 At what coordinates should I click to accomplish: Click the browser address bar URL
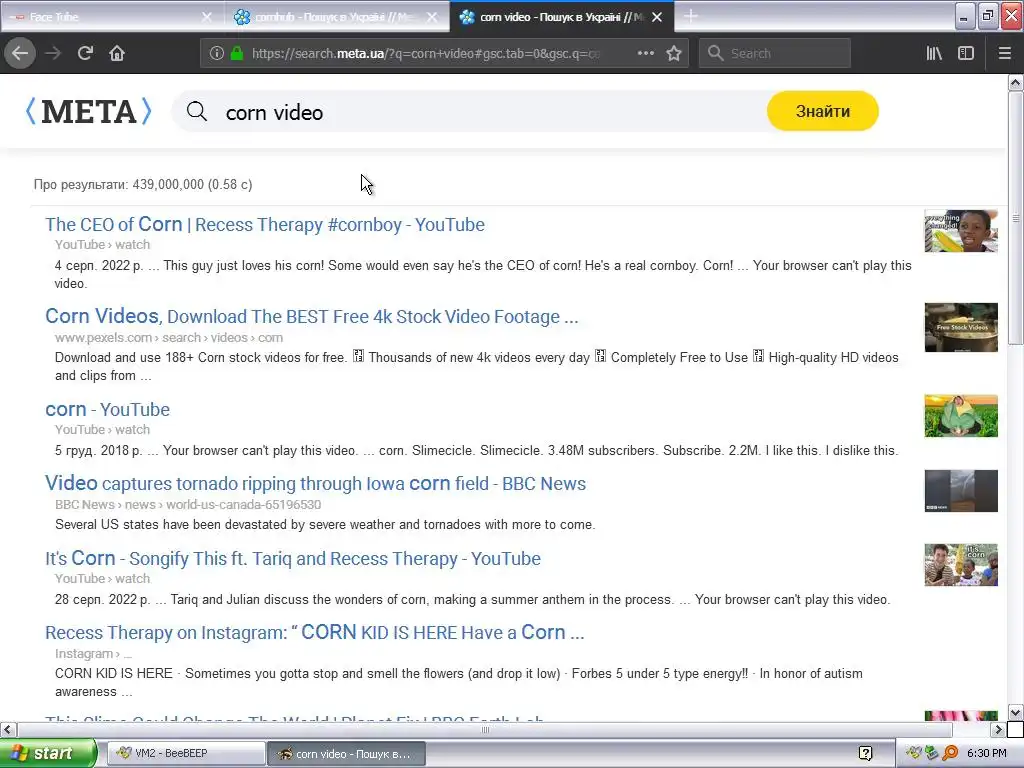click(x=426, y=54)
